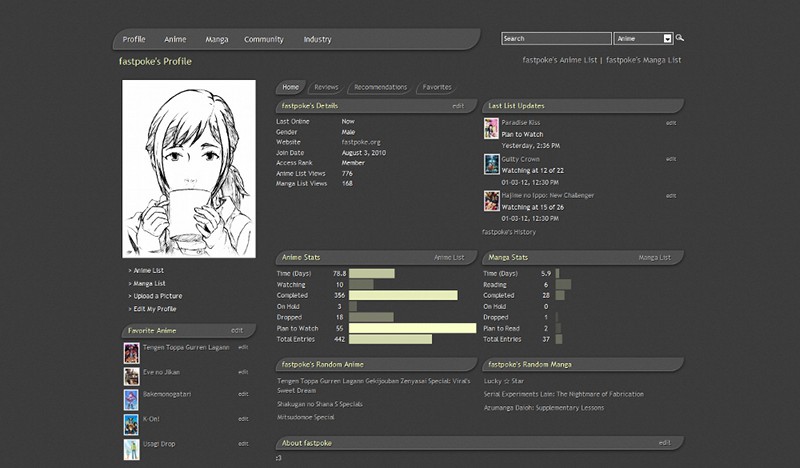Open the Industry menu
The height and width of the screenshot is (468, 800).
pyautogui.click(x=317, y=39)
